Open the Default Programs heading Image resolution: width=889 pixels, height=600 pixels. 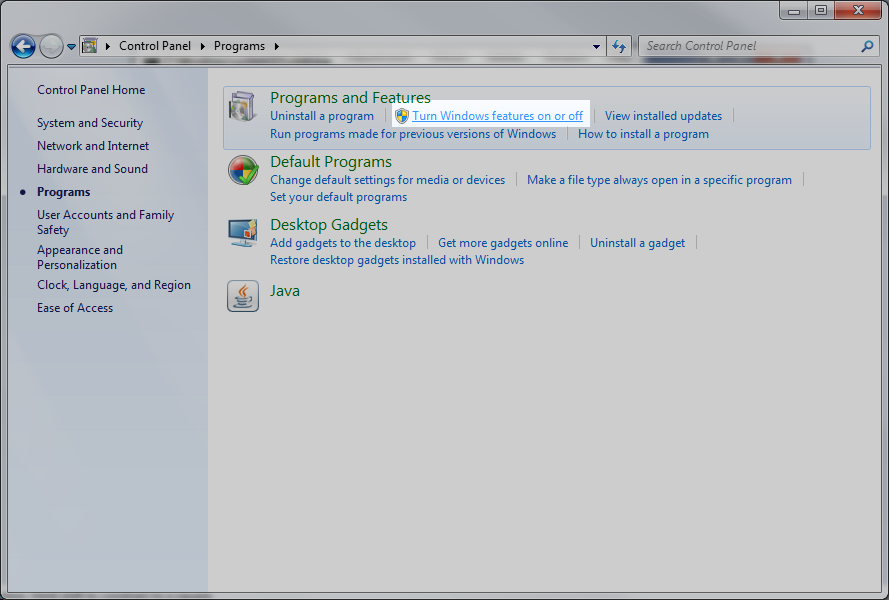click(331, 162)
